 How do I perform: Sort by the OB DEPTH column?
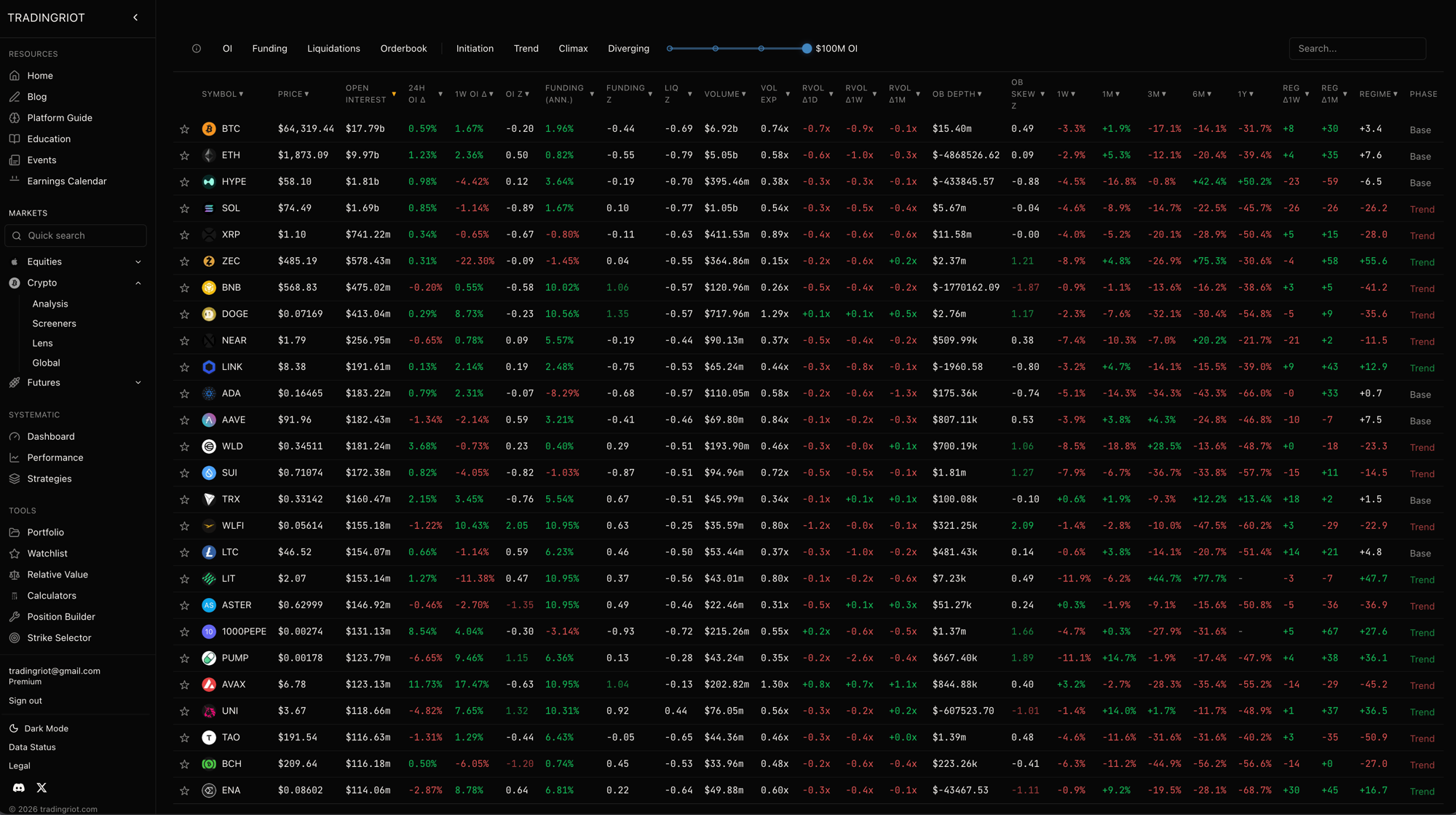point(957,94)
